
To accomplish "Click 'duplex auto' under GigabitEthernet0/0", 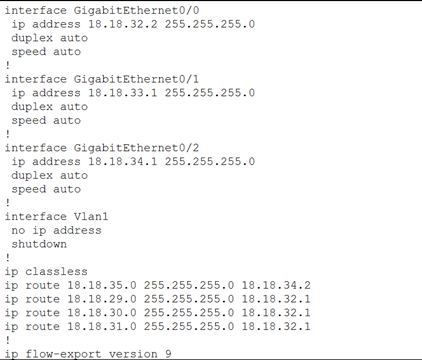I will (50, 38).
